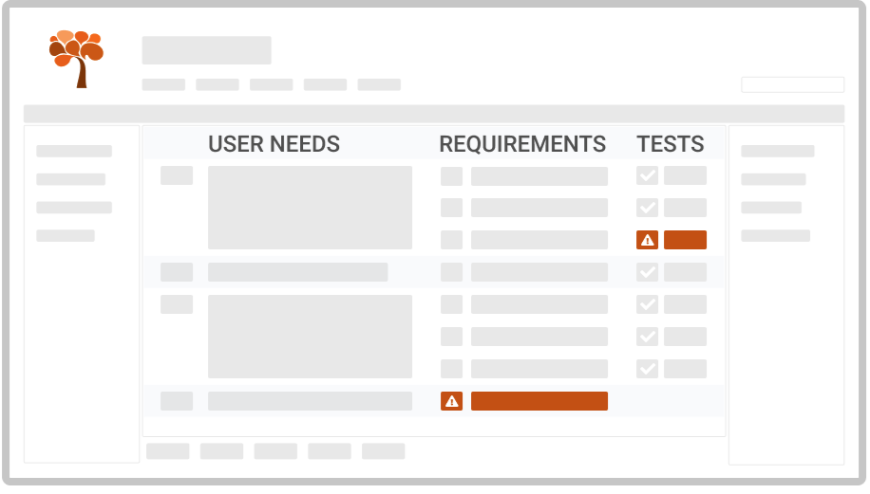The width and height of the screenshot is (870, 494).
Task: Select the first item in the right sidebar
Action: point(777,151)
